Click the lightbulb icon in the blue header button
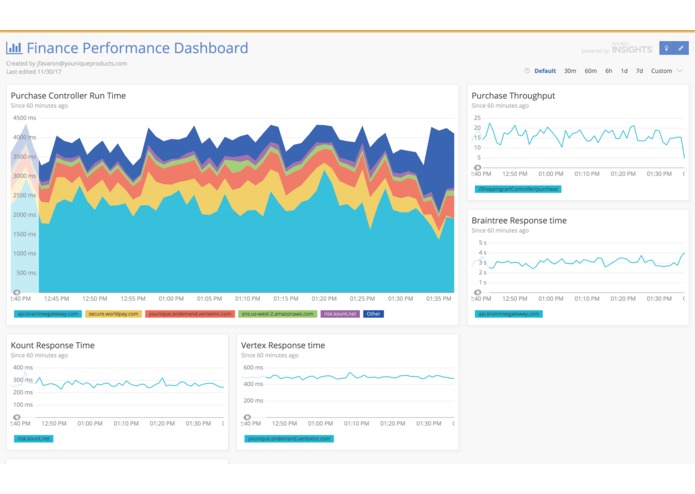This screenshot has width=695, height=494. [666, 48]
